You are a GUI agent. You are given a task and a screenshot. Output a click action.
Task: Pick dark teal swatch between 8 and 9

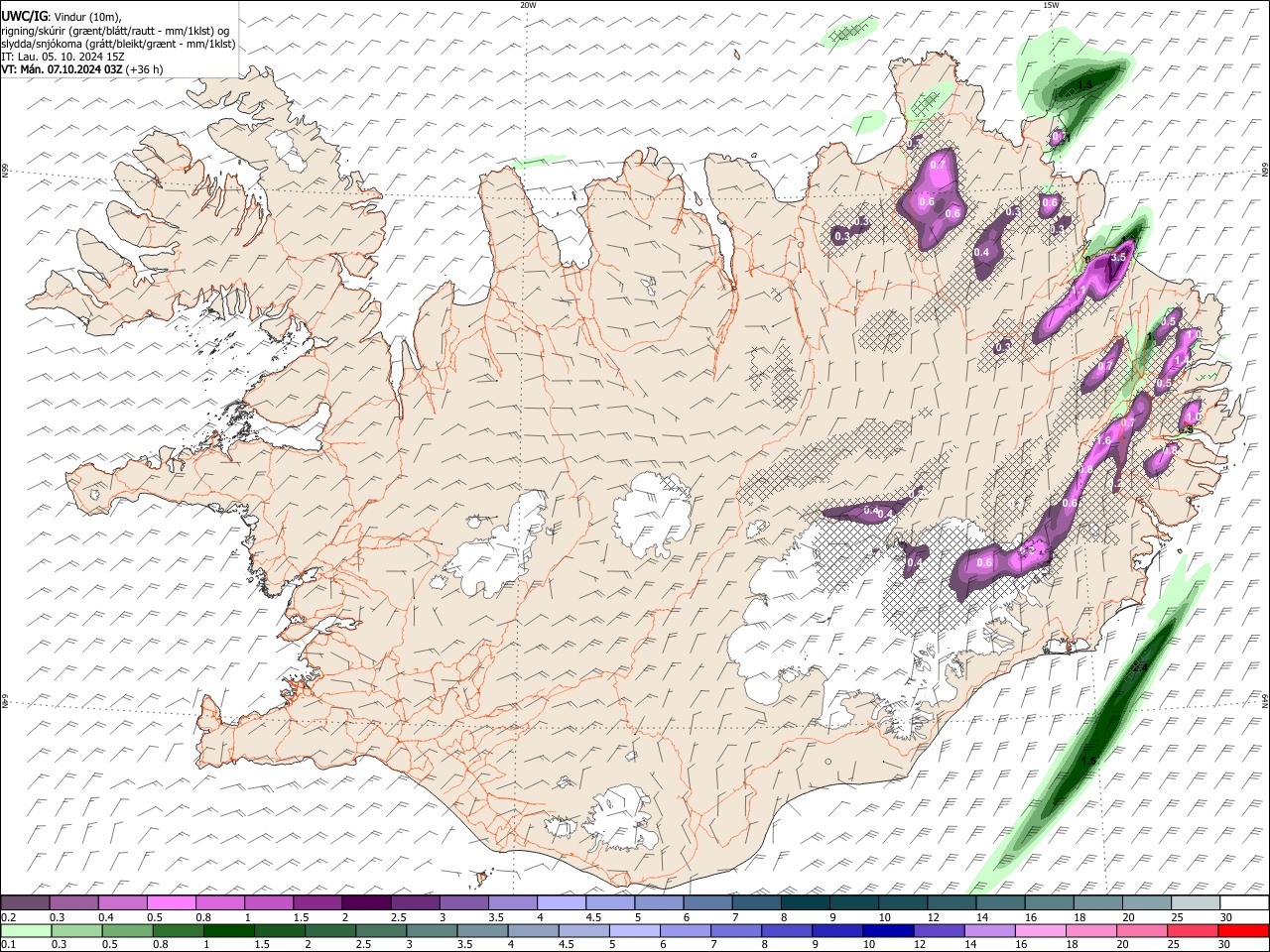tap(805, 902)
